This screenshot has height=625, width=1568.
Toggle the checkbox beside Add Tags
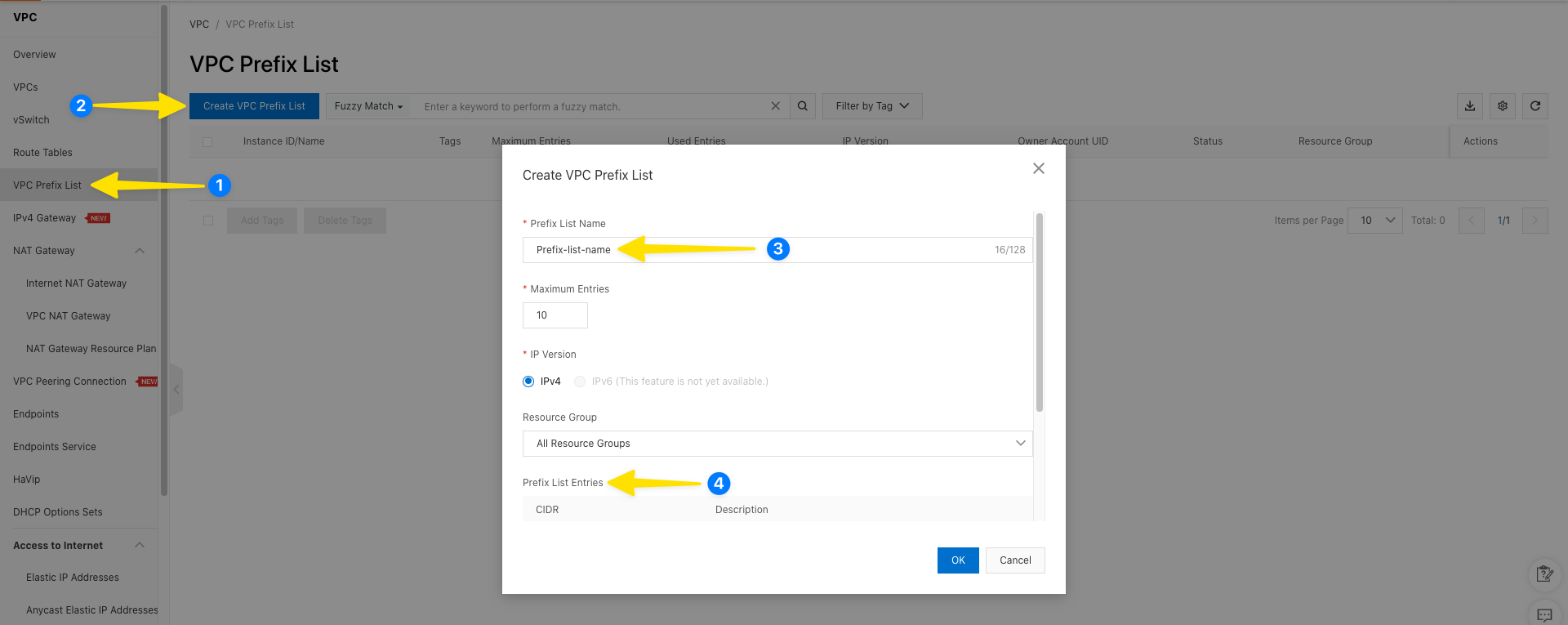208,221
